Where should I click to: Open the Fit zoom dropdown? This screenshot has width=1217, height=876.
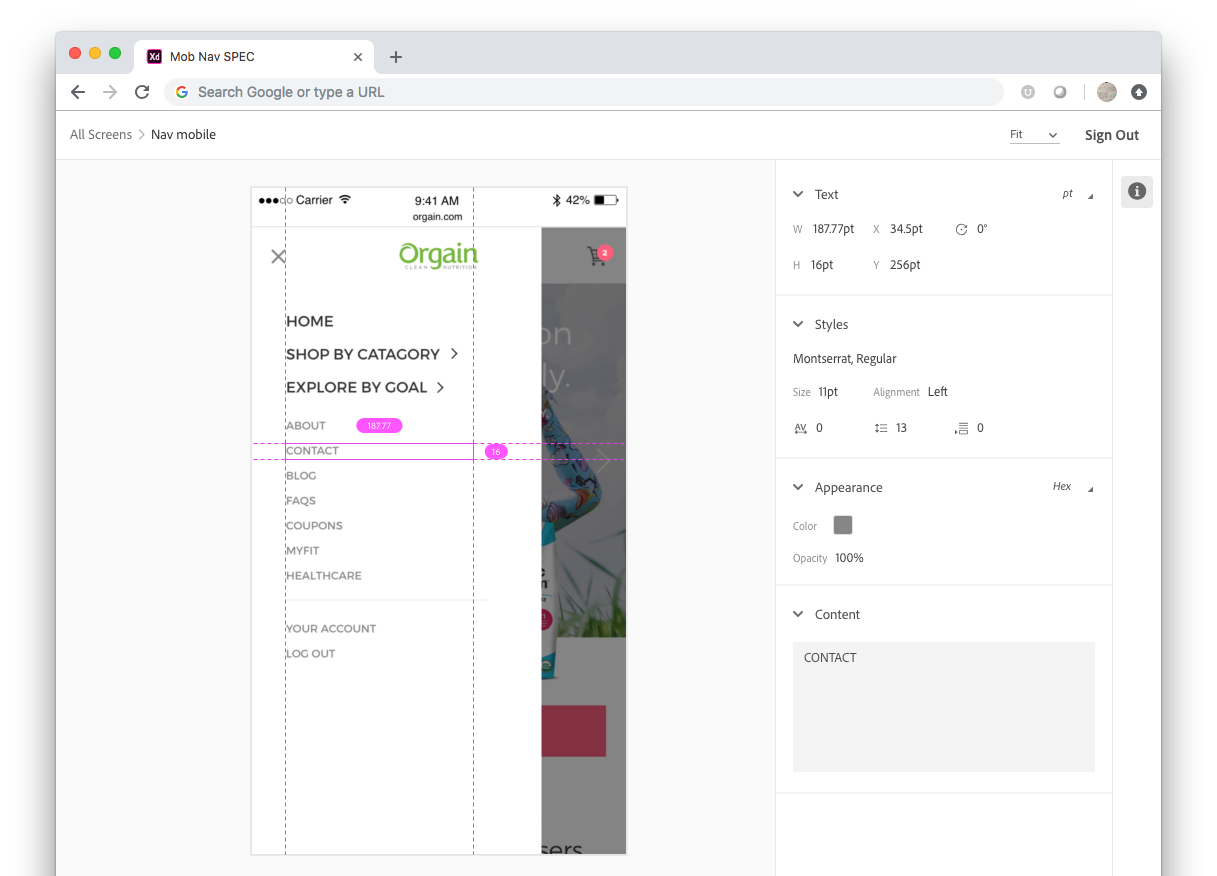pyautogui.click(x=1034, y=135)
